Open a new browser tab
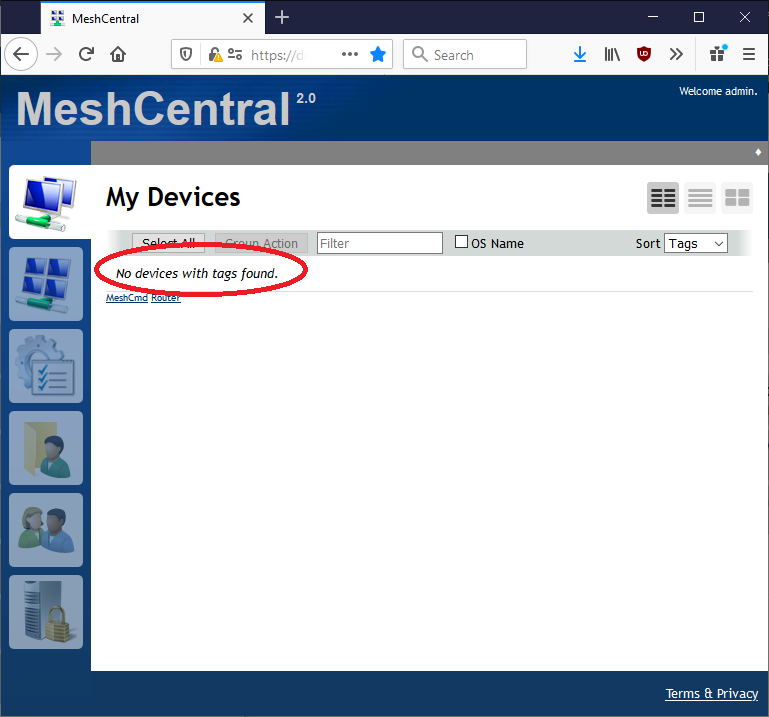 click(282, 18)
